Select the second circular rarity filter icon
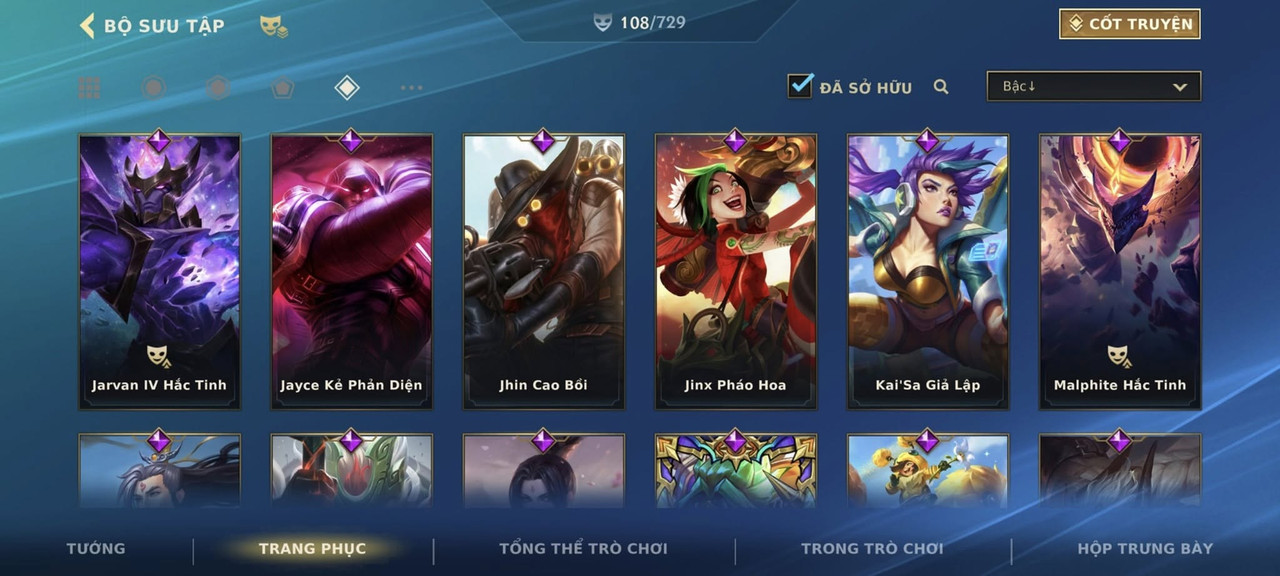This screenshot has width=1280, height=576. (218, 88)
